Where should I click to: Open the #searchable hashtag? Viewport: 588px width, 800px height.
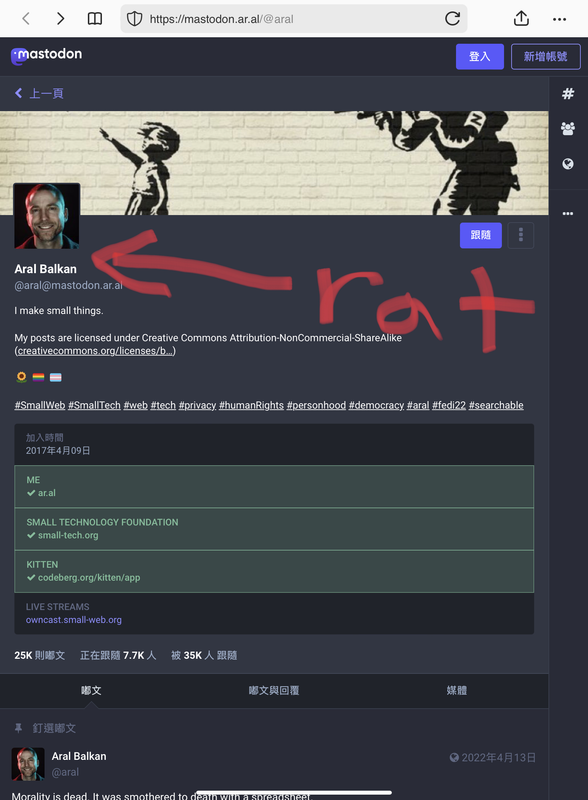click(496, 406)
